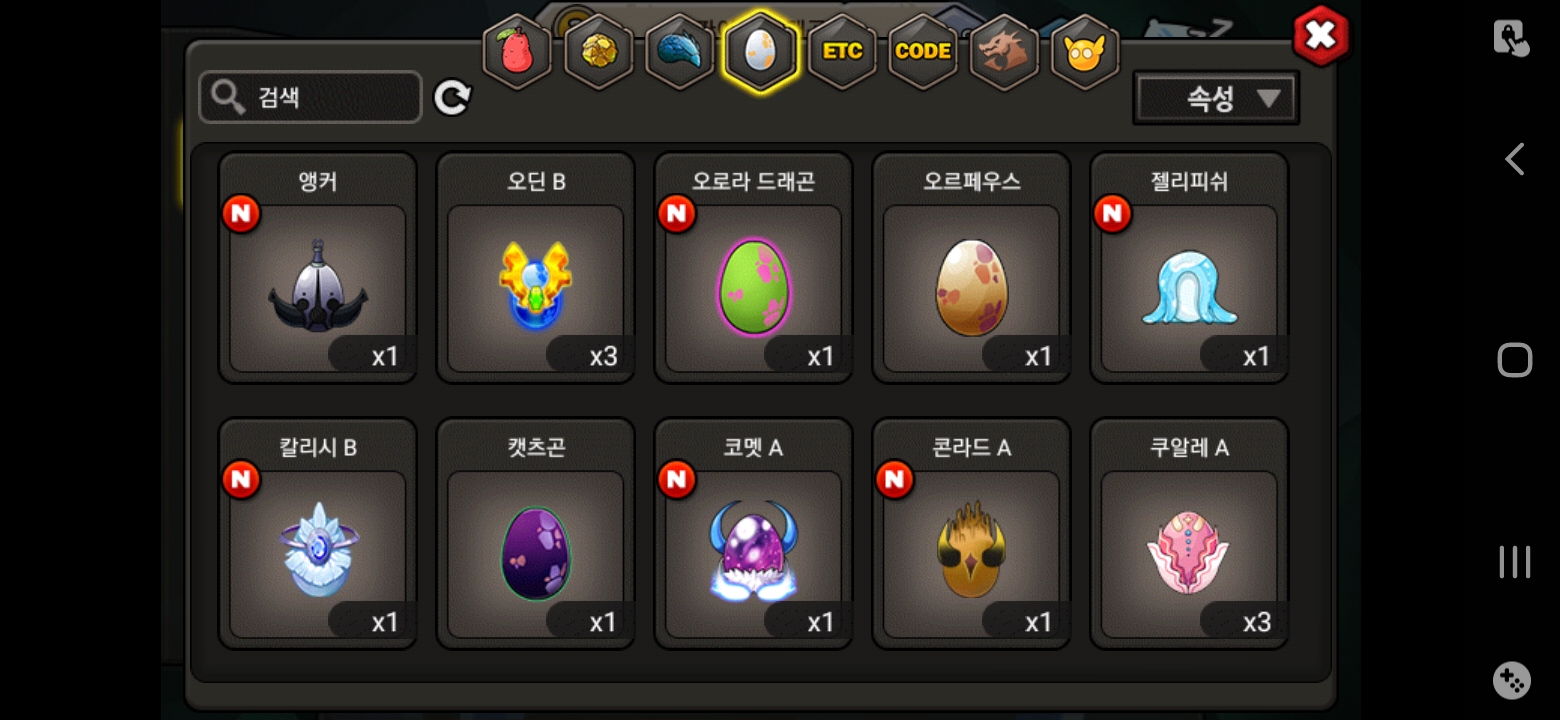Viewport: 1560px width, 720px height.
Task: Open the yellow horned mask tab
Action: pyautogui.click(x=1085, y=52)
